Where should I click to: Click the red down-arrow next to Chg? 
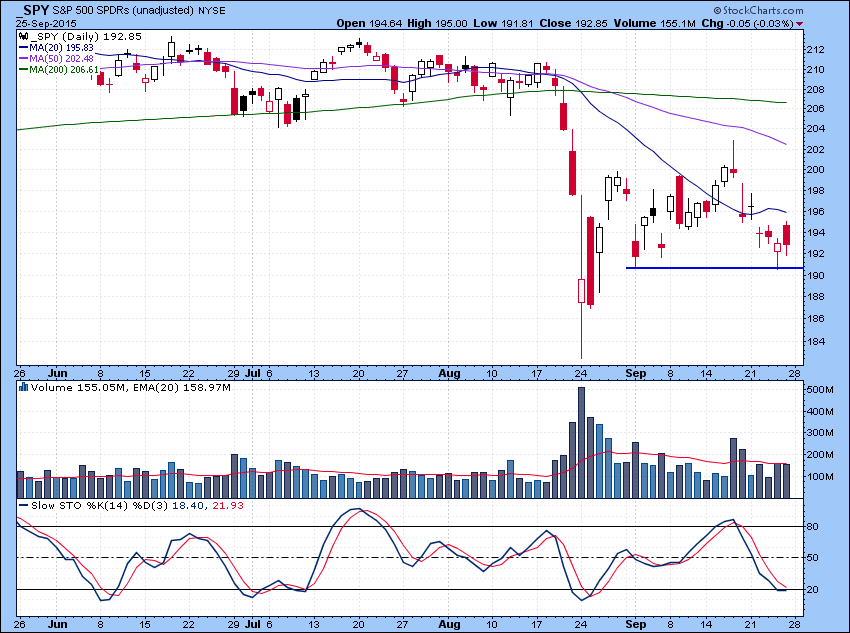800,24
